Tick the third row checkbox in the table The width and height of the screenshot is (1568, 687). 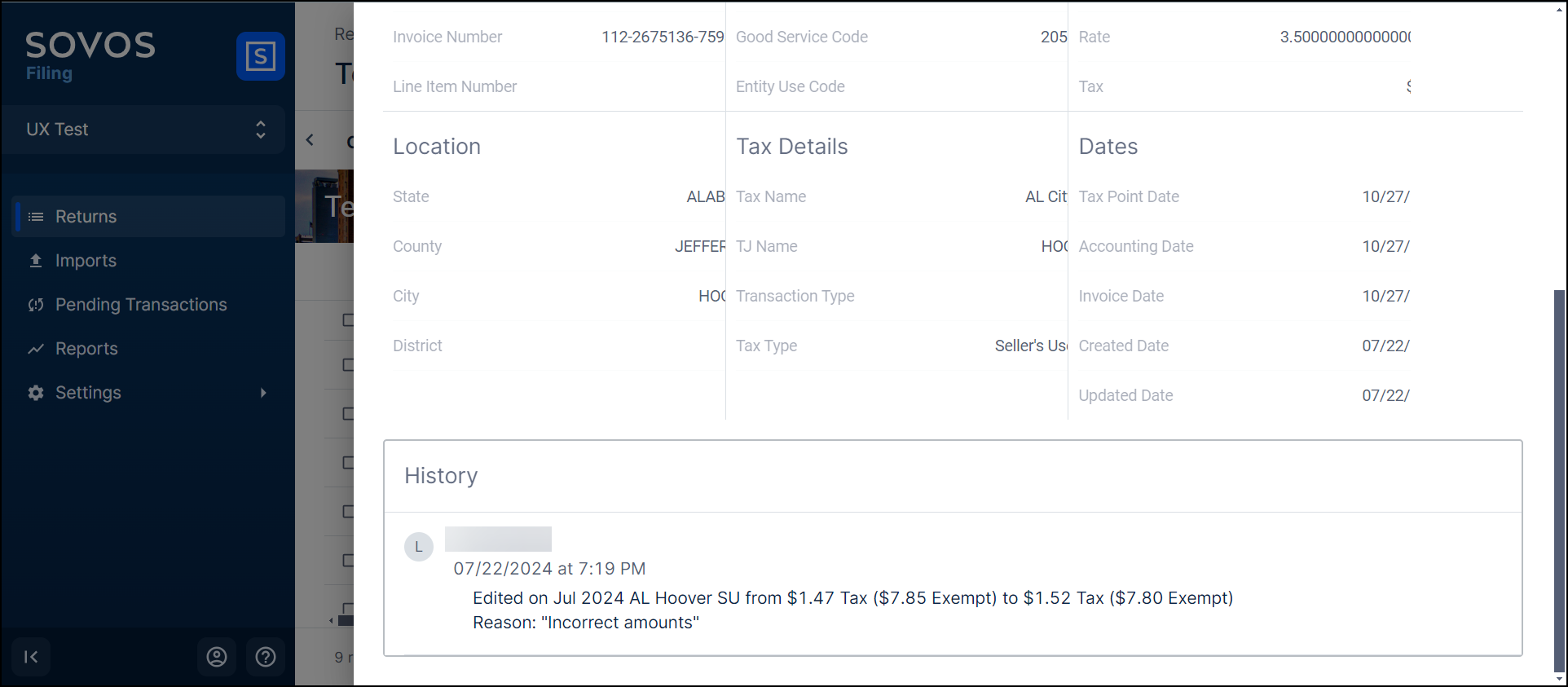click(x=348, y=413)
